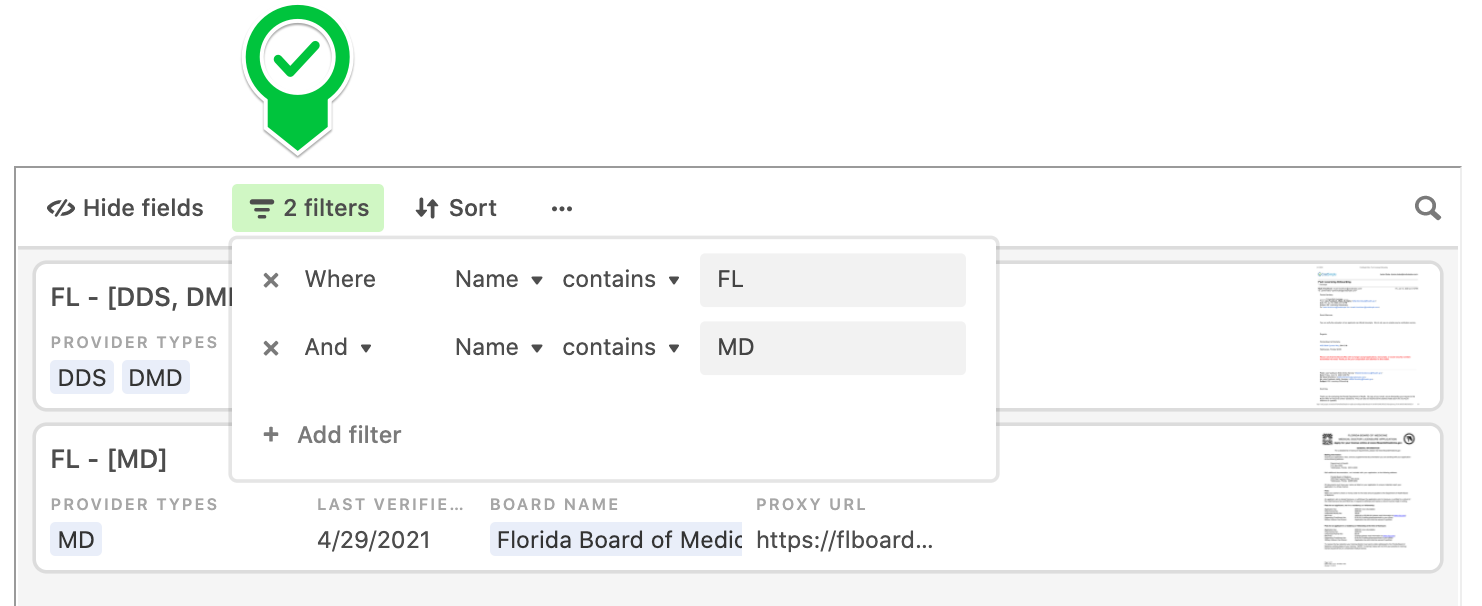This screenshot has height=606, width=1482.
Task: Click the MD filter value field
Action: 833,348
